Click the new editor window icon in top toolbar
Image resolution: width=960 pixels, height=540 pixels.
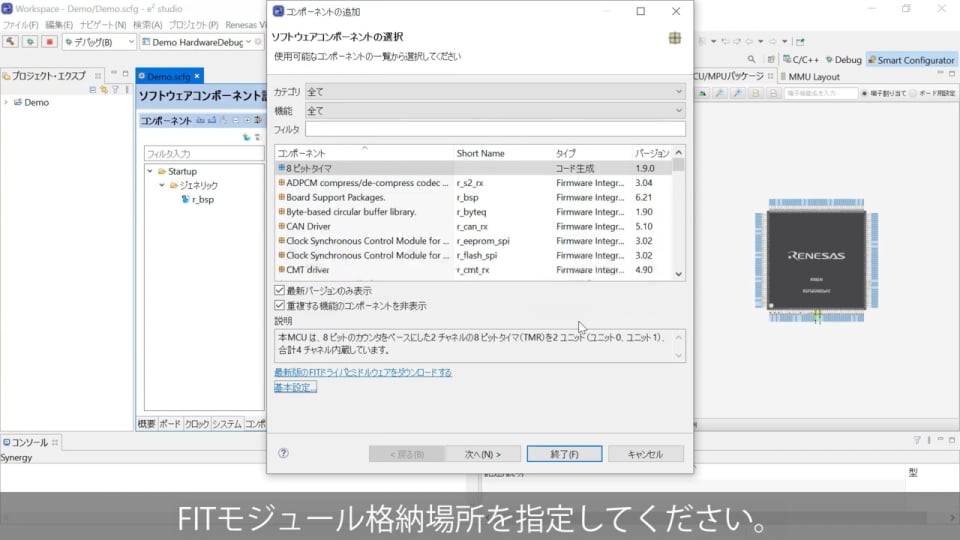[x=800, y=42]
